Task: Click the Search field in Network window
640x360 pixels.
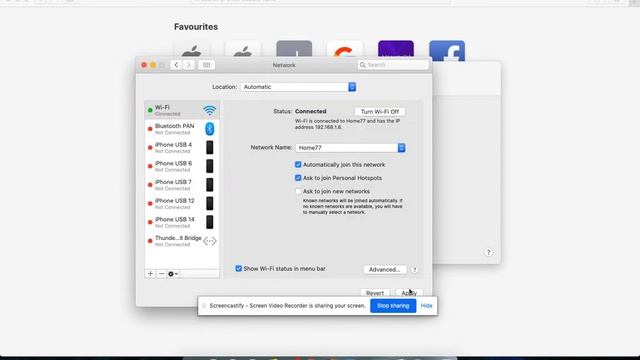Action: [393, 65]
